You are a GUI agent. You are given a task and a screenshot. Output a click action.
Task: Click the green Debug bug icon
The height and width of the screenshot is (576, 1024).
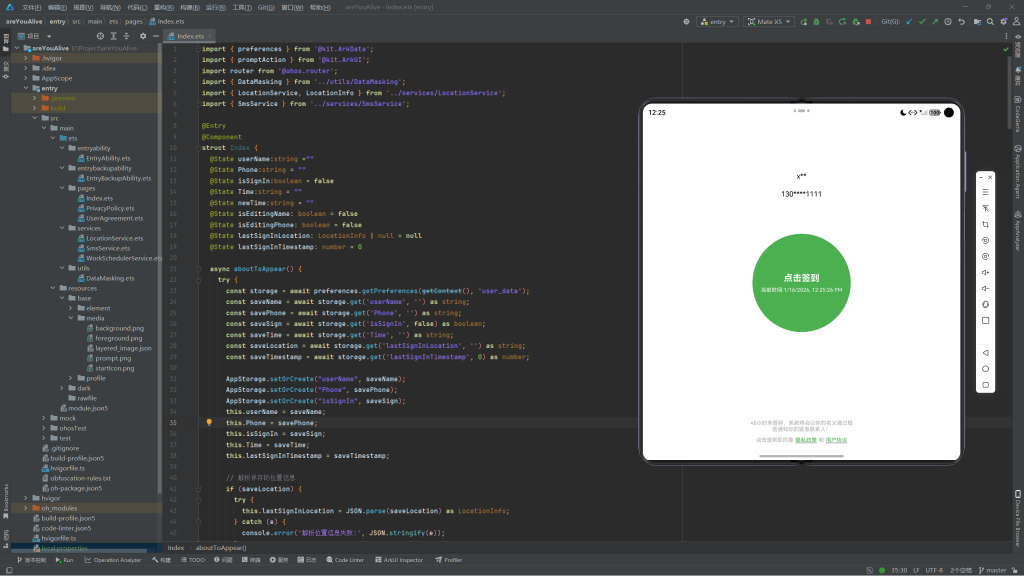point(816,21)
